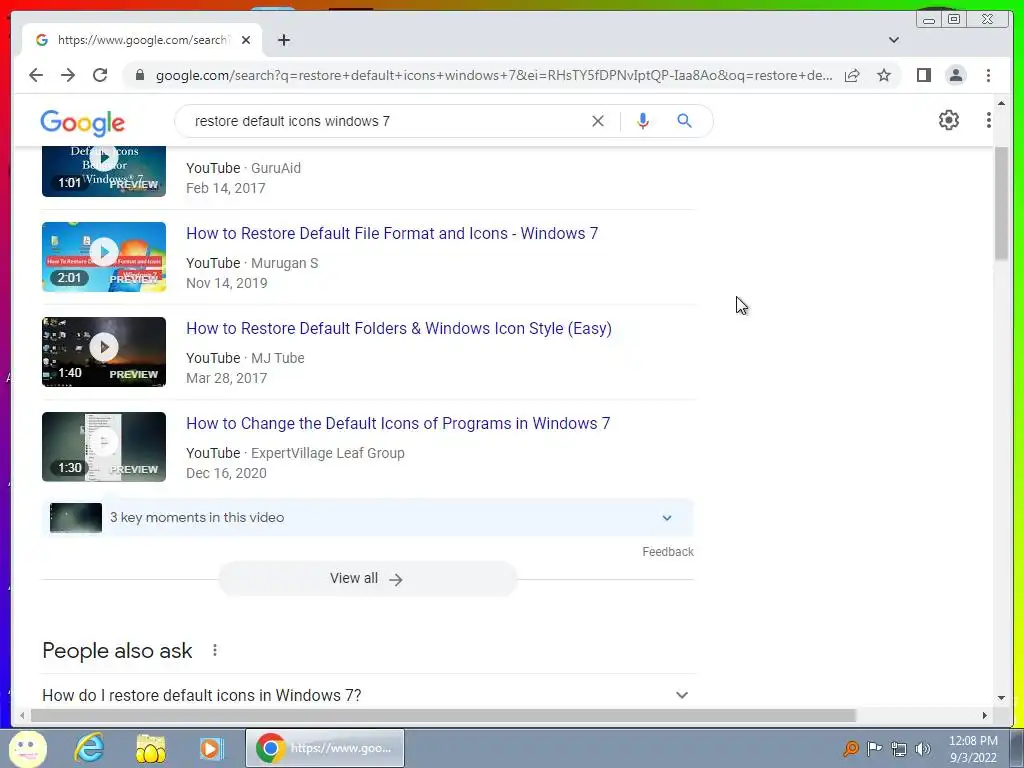
Task: Open volume speaker tray icon
Action: (x=923, y=748)
